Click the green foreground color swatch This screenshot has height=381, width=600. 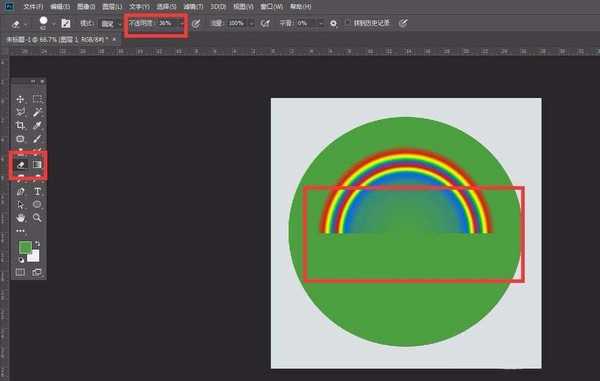click(x=25, y=247)
